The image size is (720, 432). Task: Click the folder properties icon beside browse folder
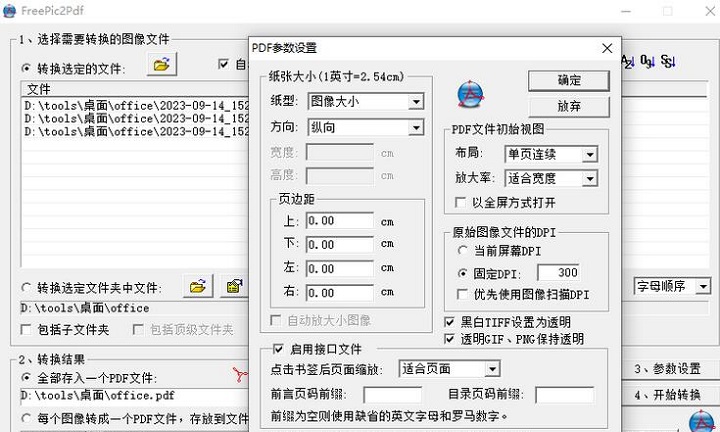(x=234, y=287)
